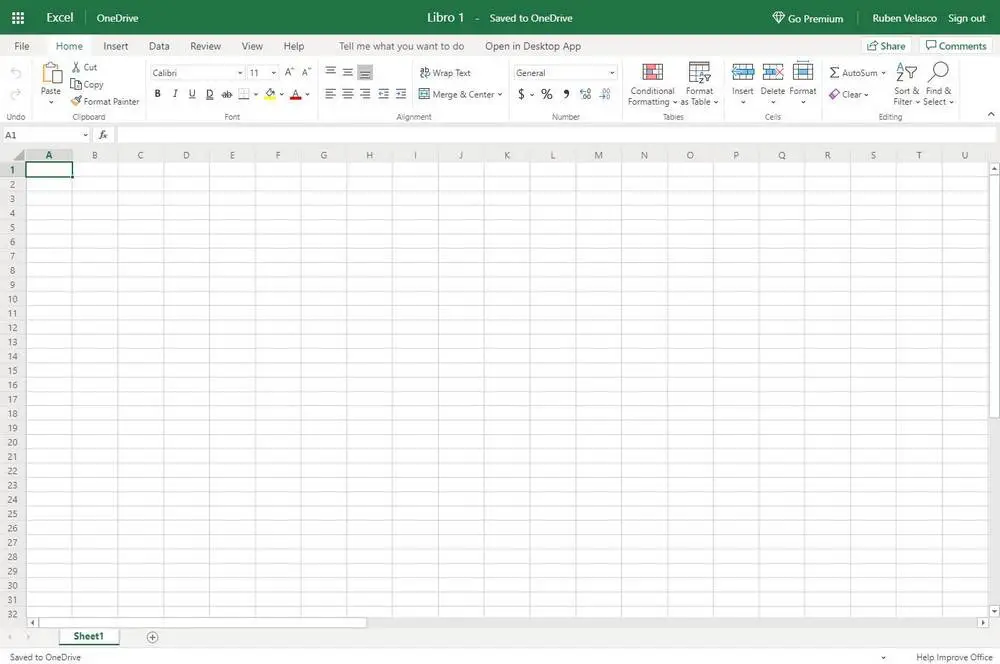Screen dimensions: 1000x664
Task: Click the Paste clipboard icon
Action: point(51,73)
